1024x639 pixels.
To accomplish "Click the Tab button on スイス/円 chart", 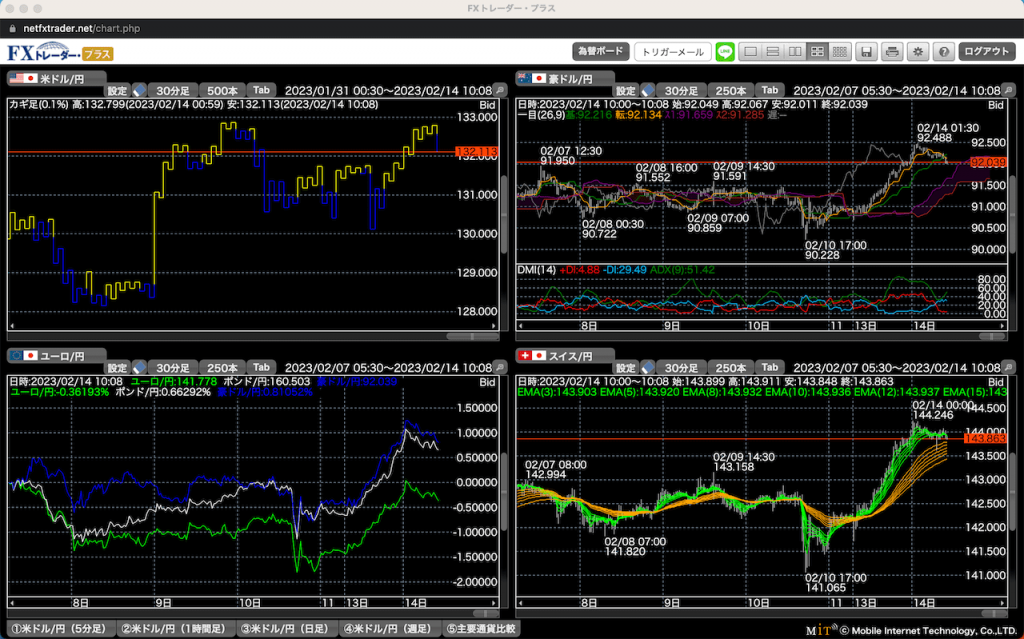I will [770, 368].
